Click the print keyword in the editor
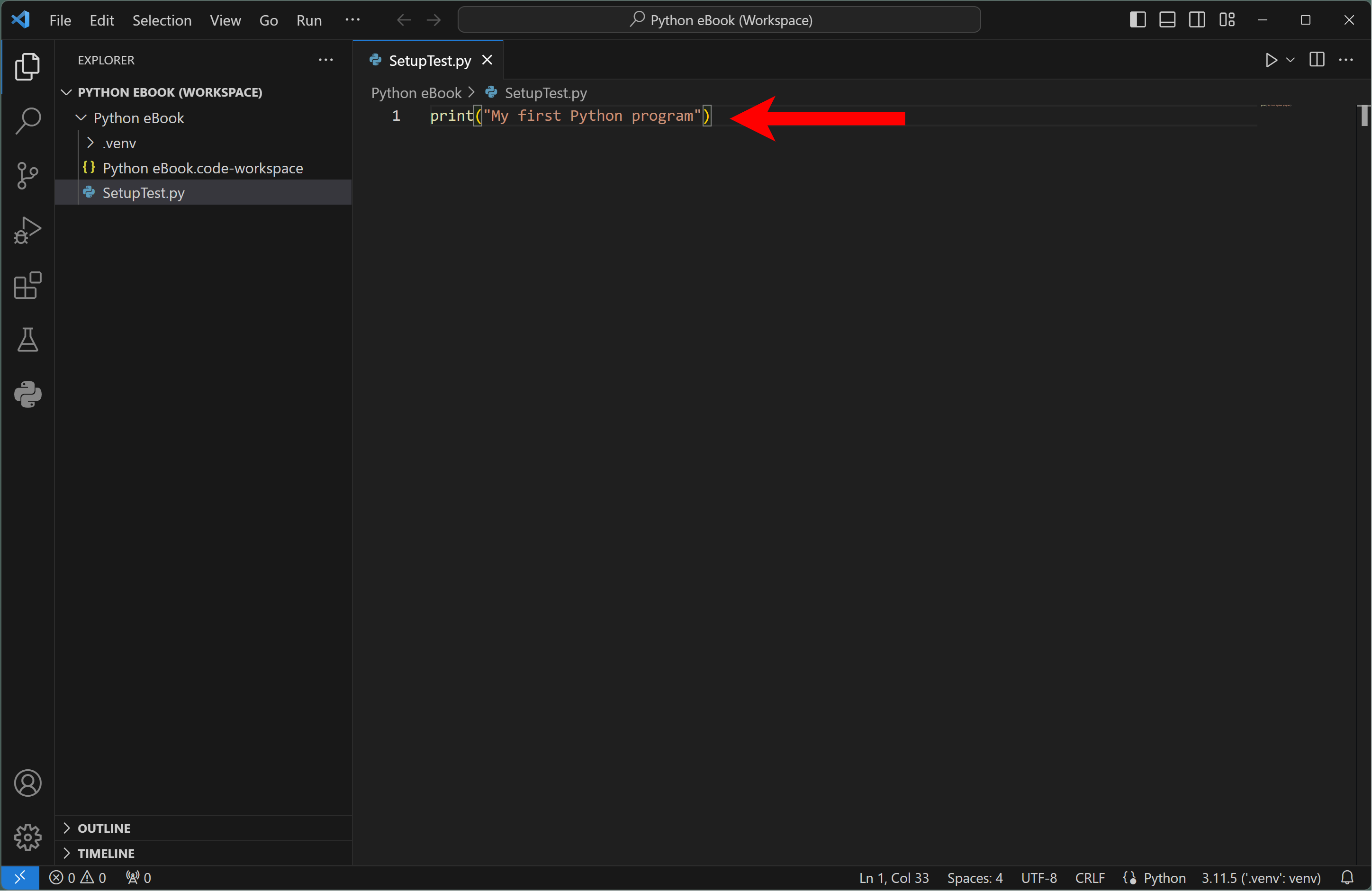 [x=451, y=116]
